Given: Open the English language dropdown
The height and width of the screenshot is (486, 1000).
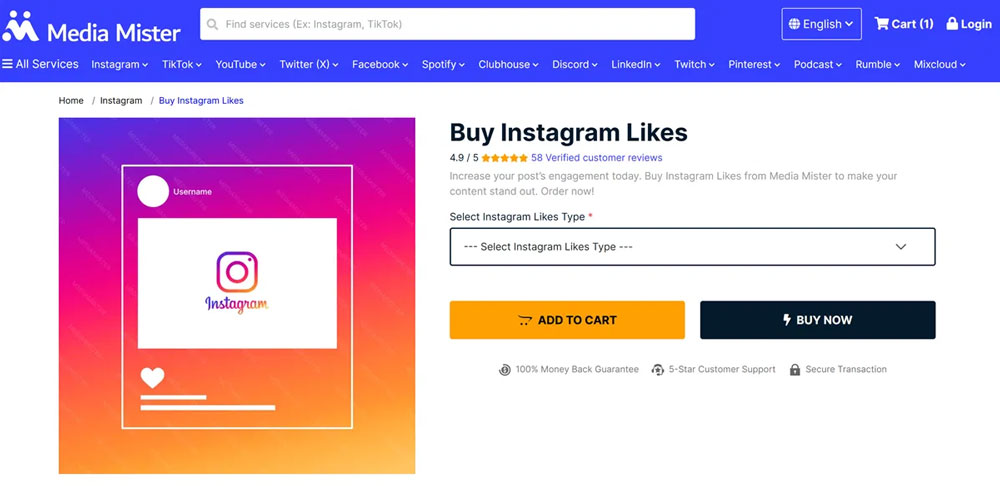Looking at the screenshot, I should coord(821,24).
